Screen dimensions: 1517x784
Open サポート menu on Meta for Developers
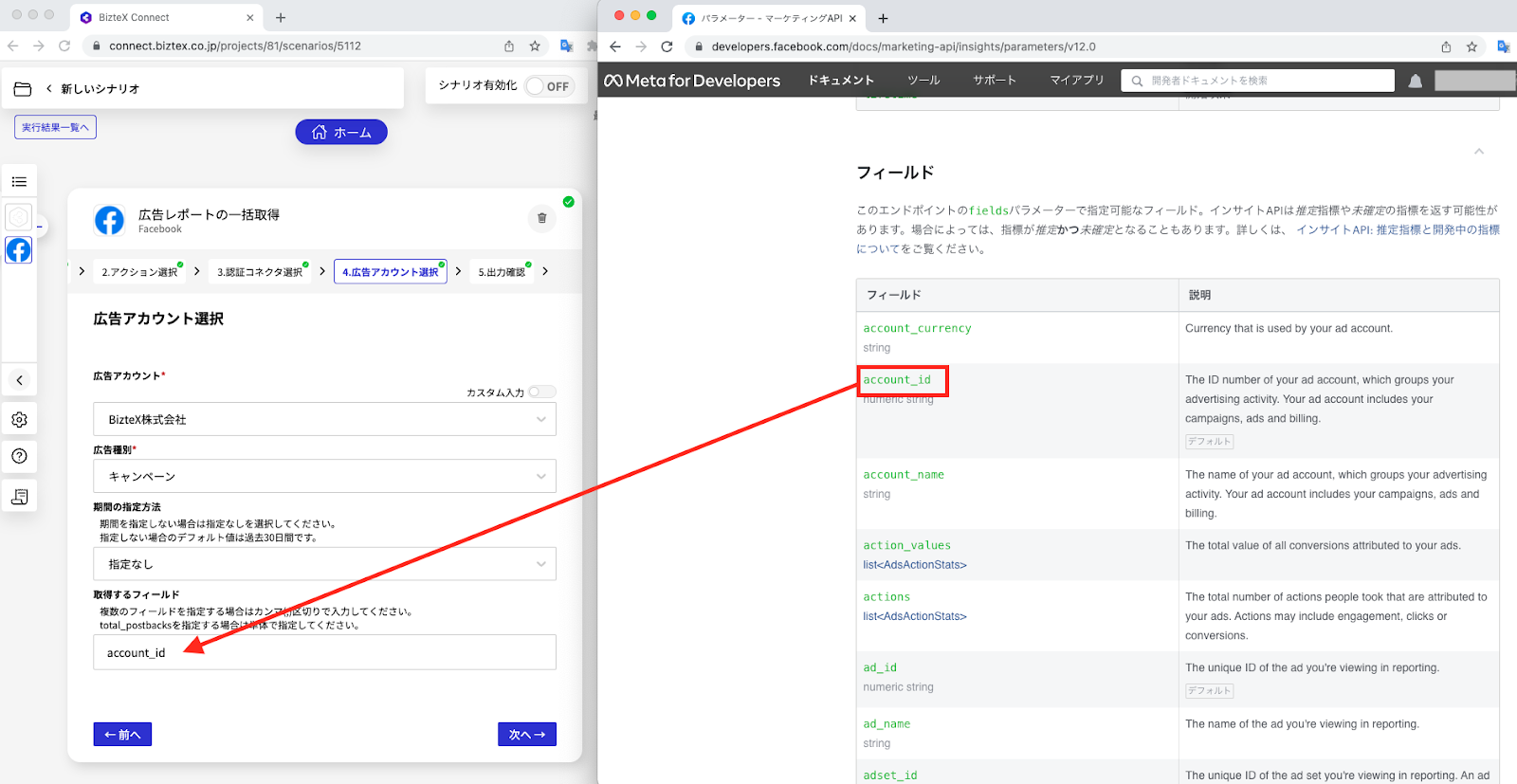995,81
